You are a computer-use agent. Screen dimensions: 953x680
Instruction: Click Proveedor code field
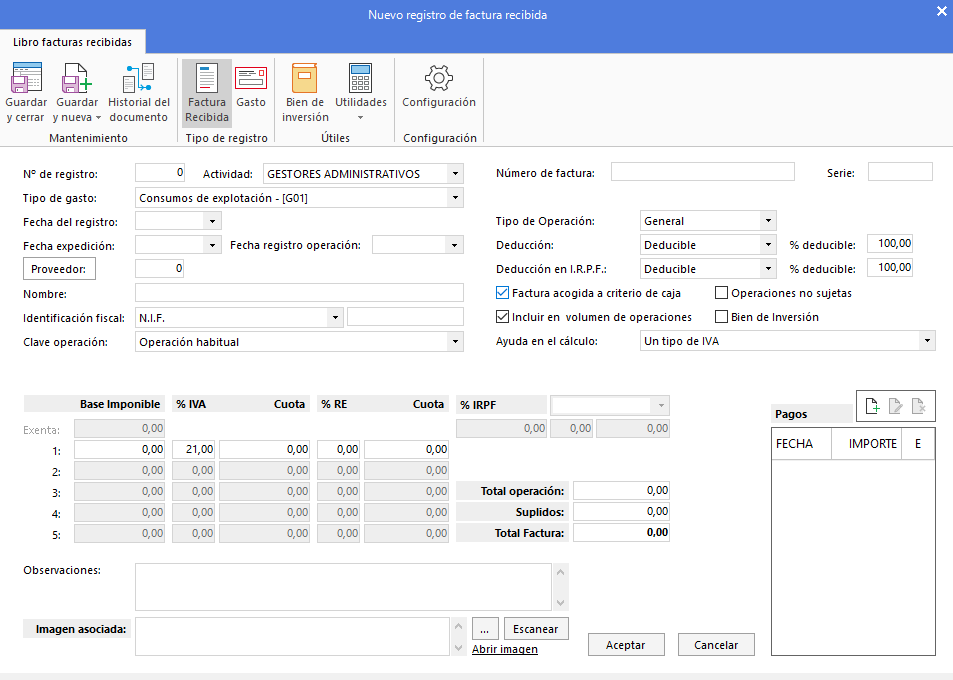160,269
